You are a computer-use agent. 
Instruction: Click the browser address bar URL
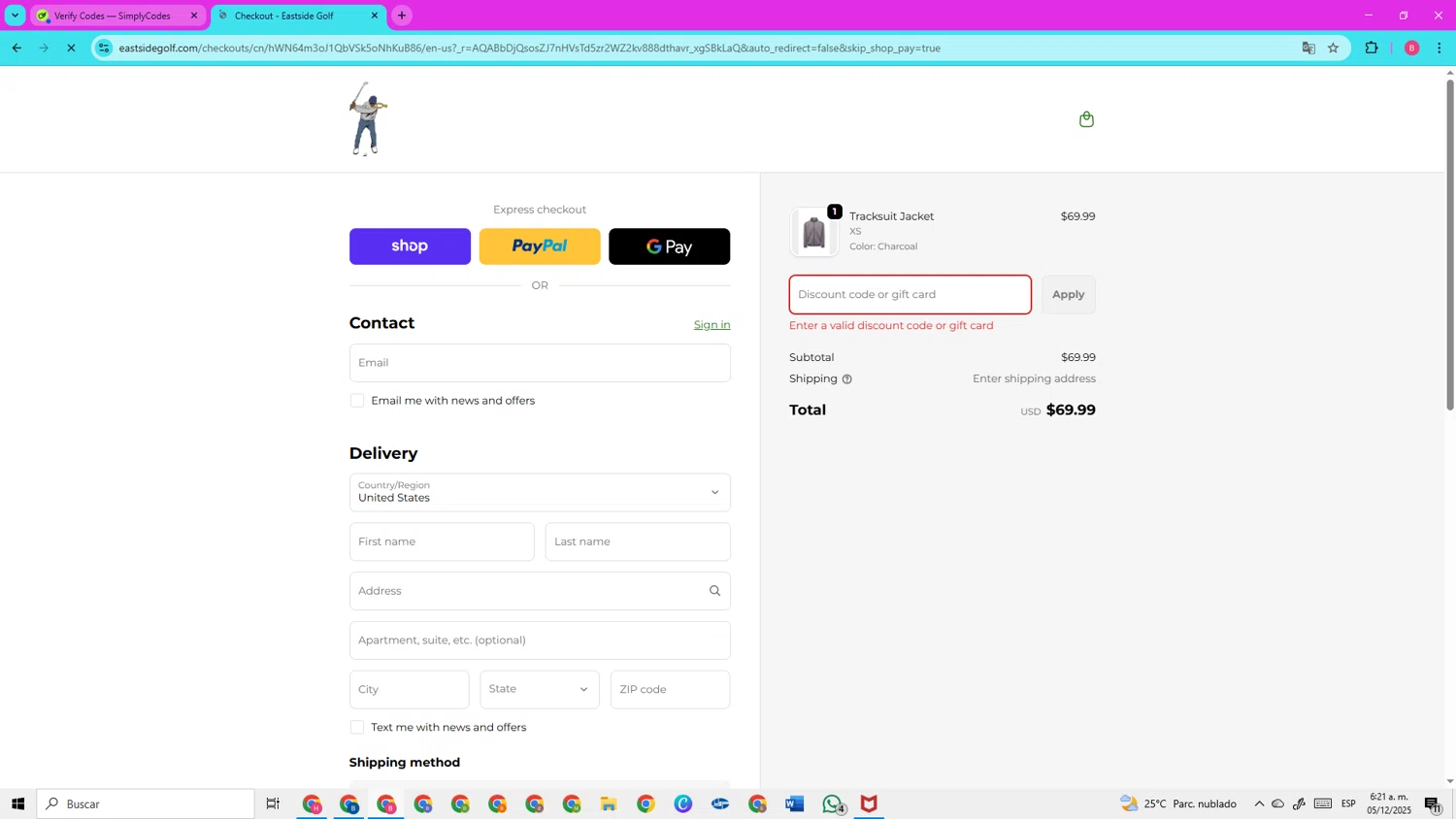click(530, 48)
